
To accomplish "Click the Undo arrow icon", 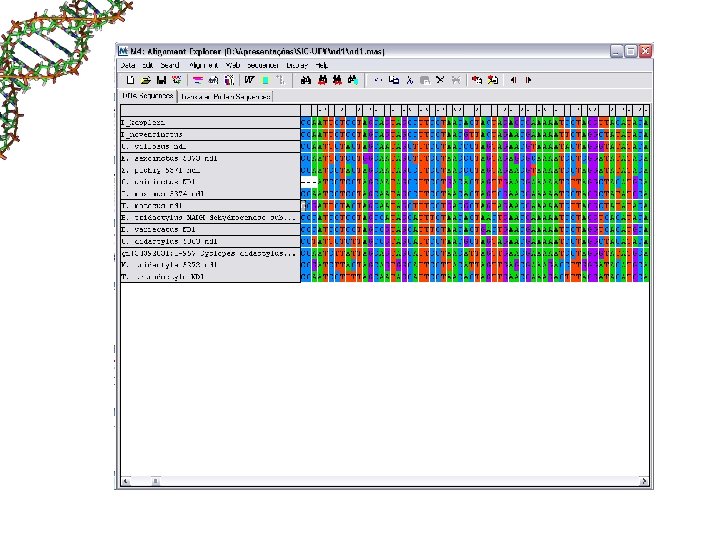I will coord(378,80).
